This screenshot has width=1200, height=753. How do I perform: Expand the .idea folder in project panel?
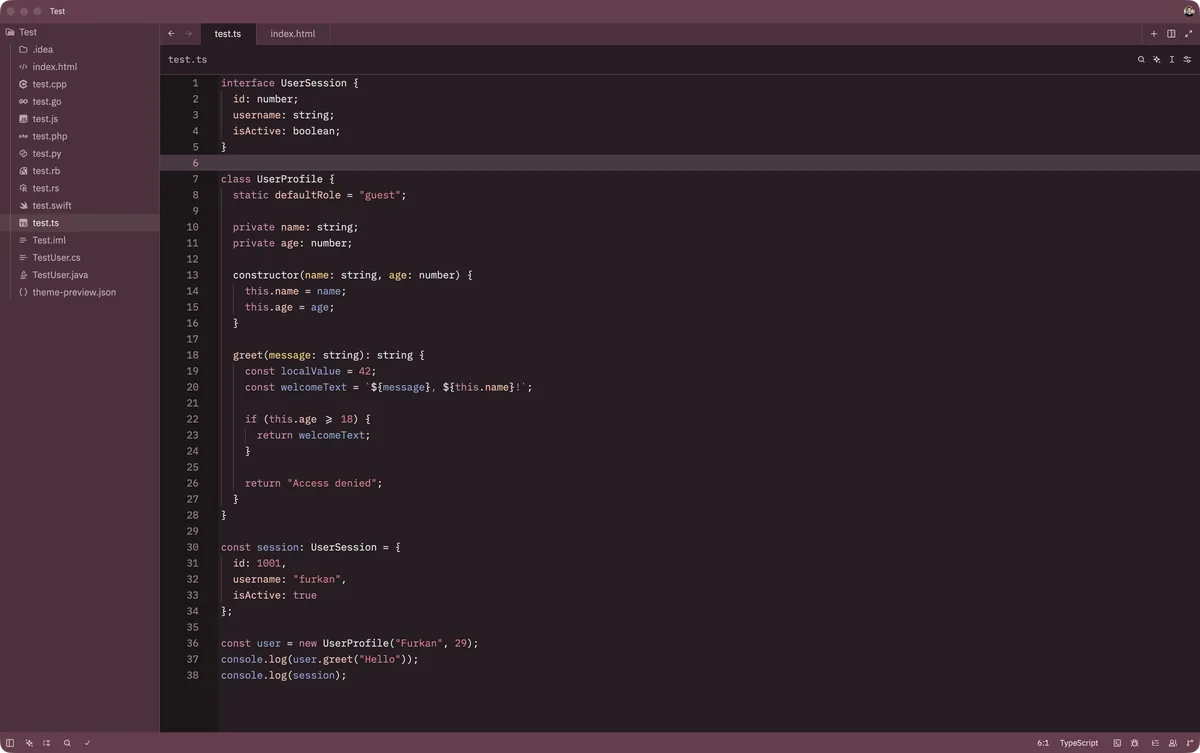(80, 49)
